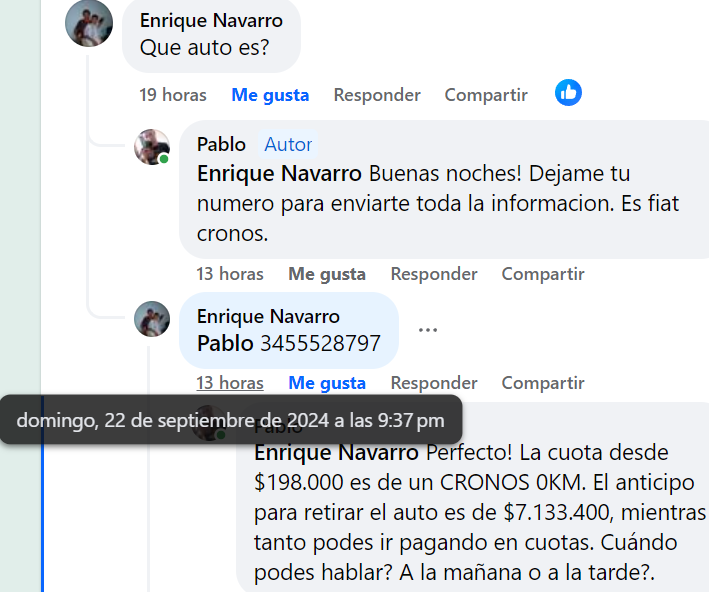This screenshot has width=709, height=592.
Task: Share the 'Que auto es?' comment
Action: pyautogui.click(x=486, y=95)
